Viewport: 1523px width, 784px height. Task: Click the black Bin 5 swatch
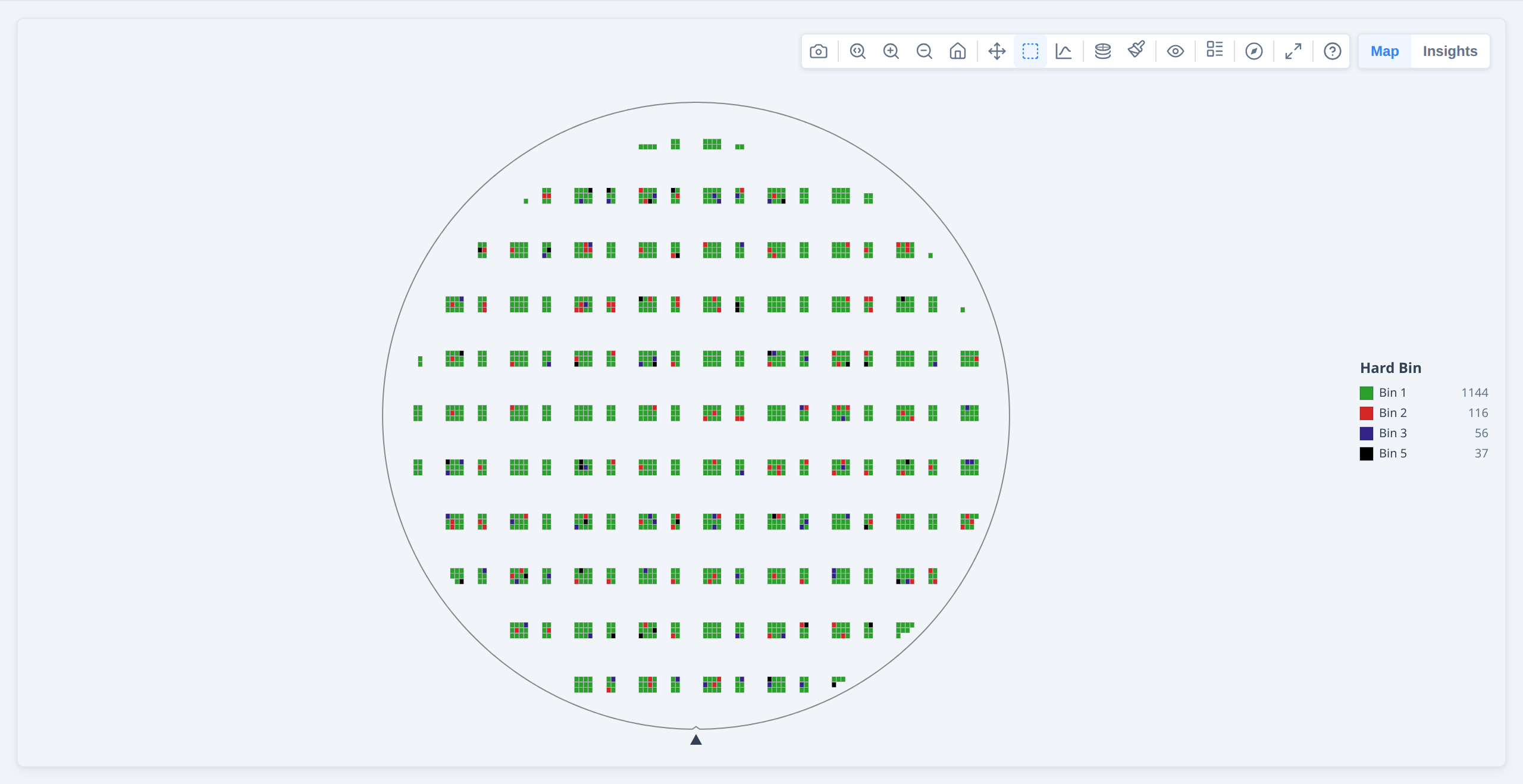click(1366, 453)
